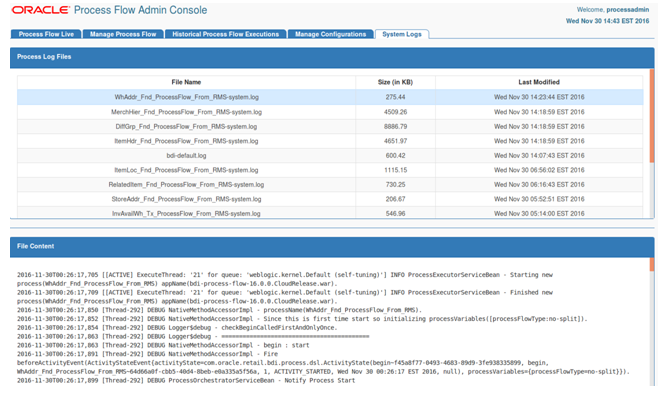Click the 05:52:51 last modified date
This screenshot has height=395, width=660.
(539, 199)
